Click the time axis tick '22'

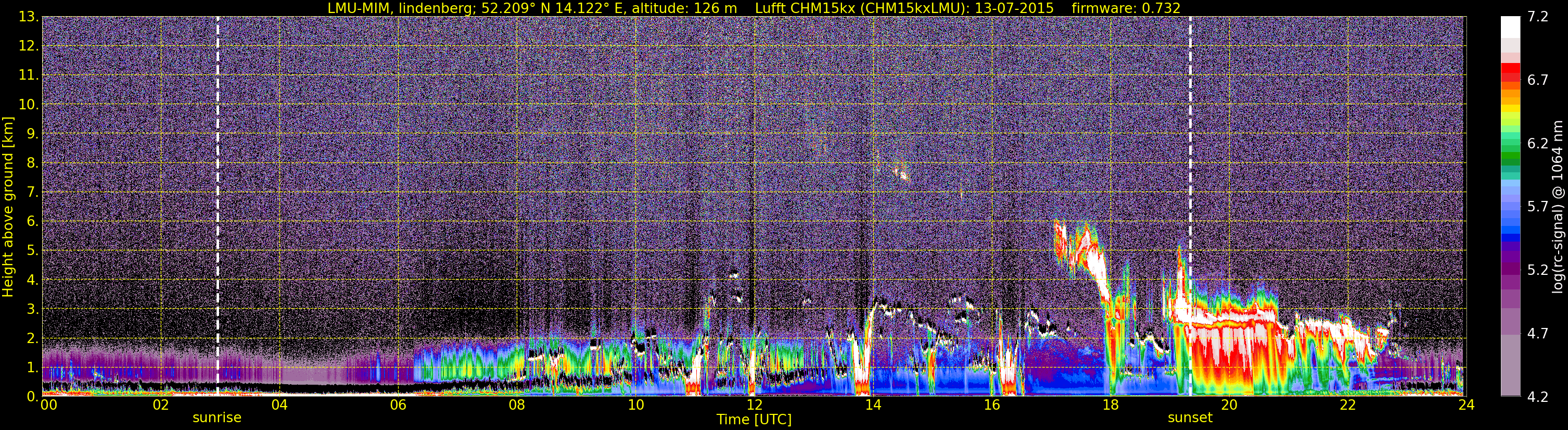[1348, 405]
